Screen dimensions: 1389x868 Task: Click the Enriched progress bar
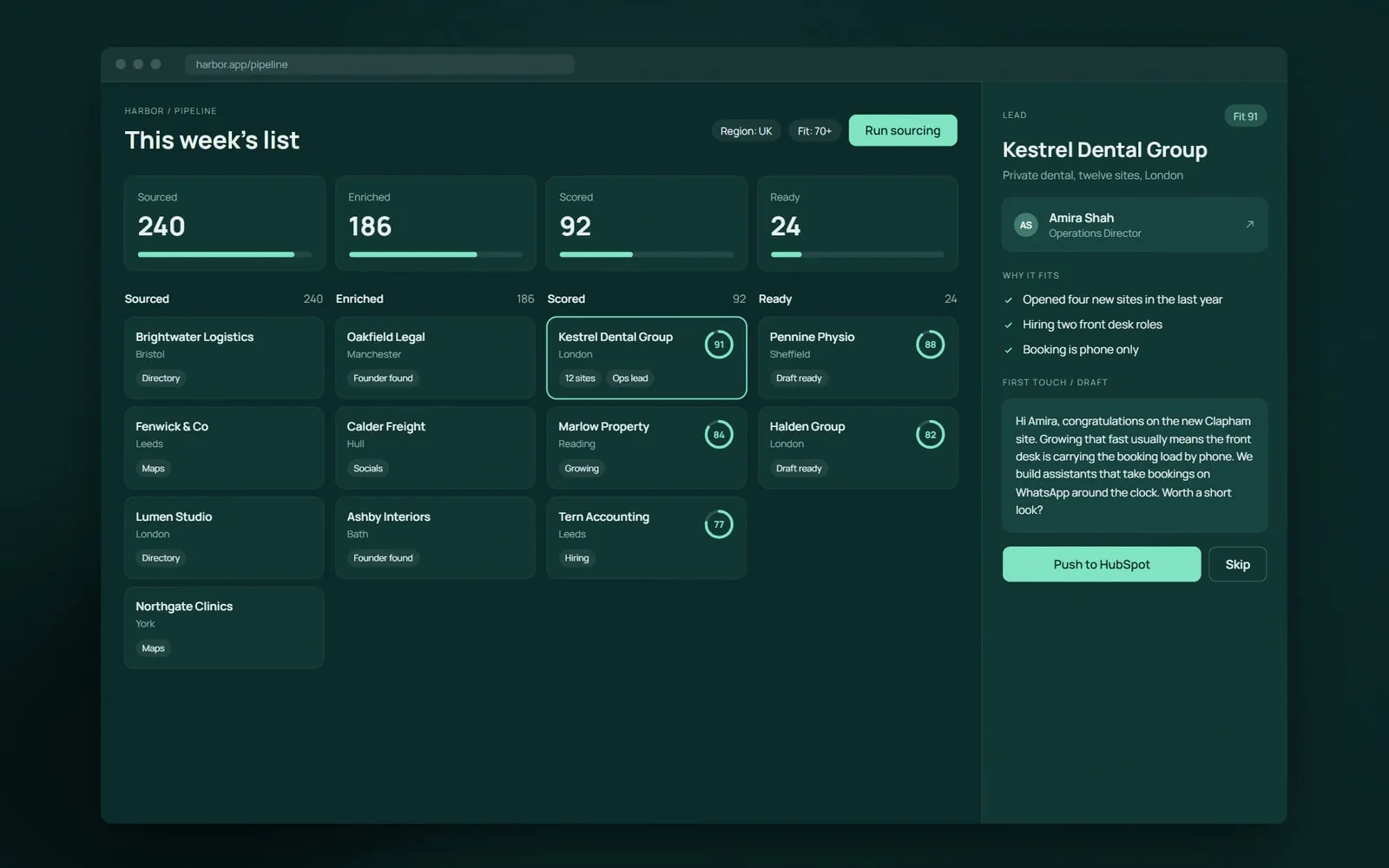(436, 254)
